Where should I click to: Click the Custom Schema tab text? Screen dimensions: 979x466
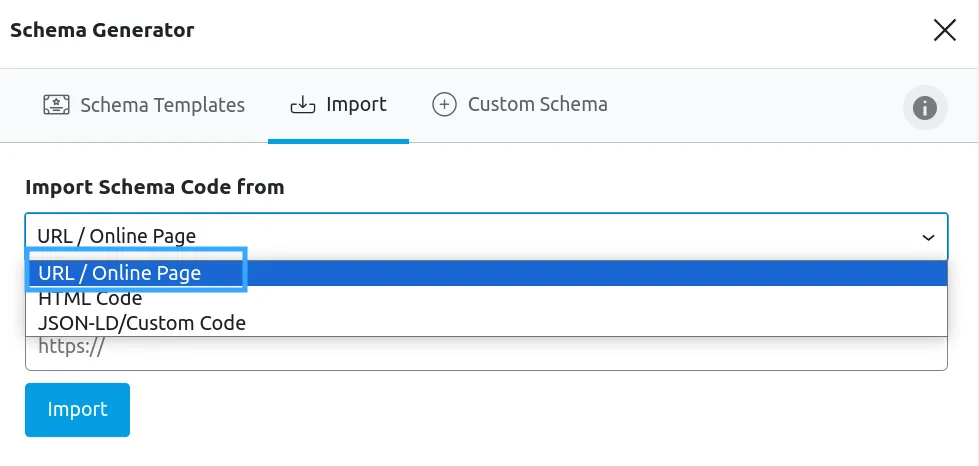click(538, 104)
